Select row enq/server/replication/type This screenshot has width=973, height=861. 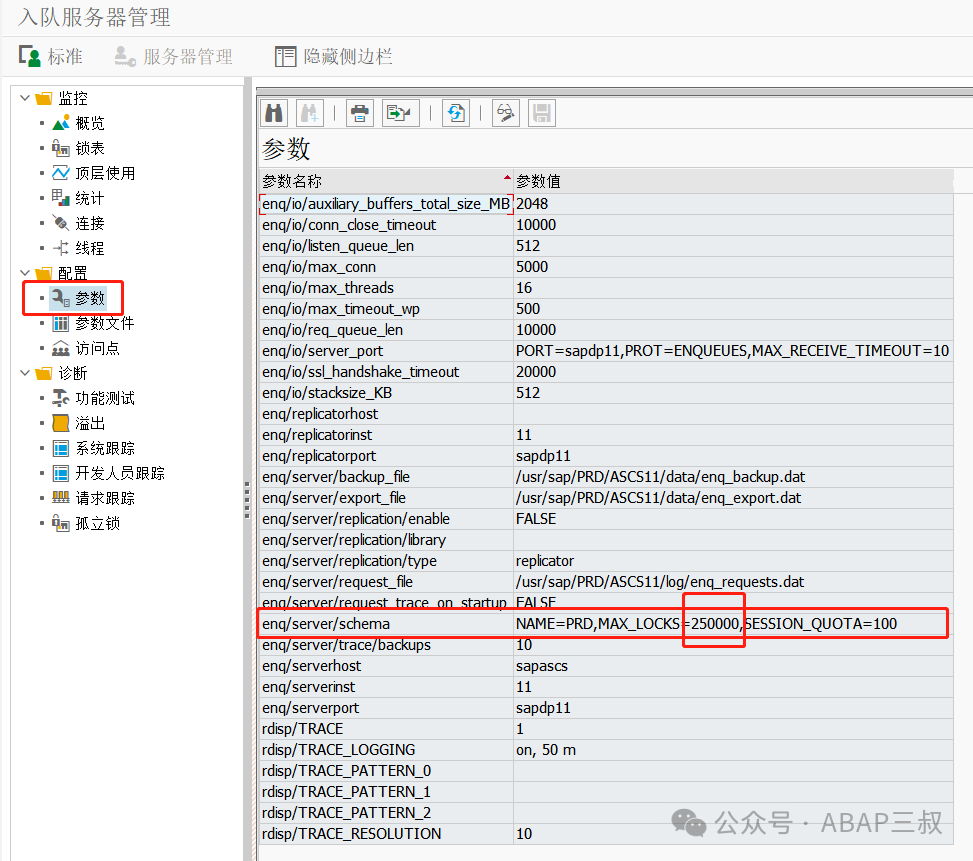pyautogui.click(x=606, y=561)
